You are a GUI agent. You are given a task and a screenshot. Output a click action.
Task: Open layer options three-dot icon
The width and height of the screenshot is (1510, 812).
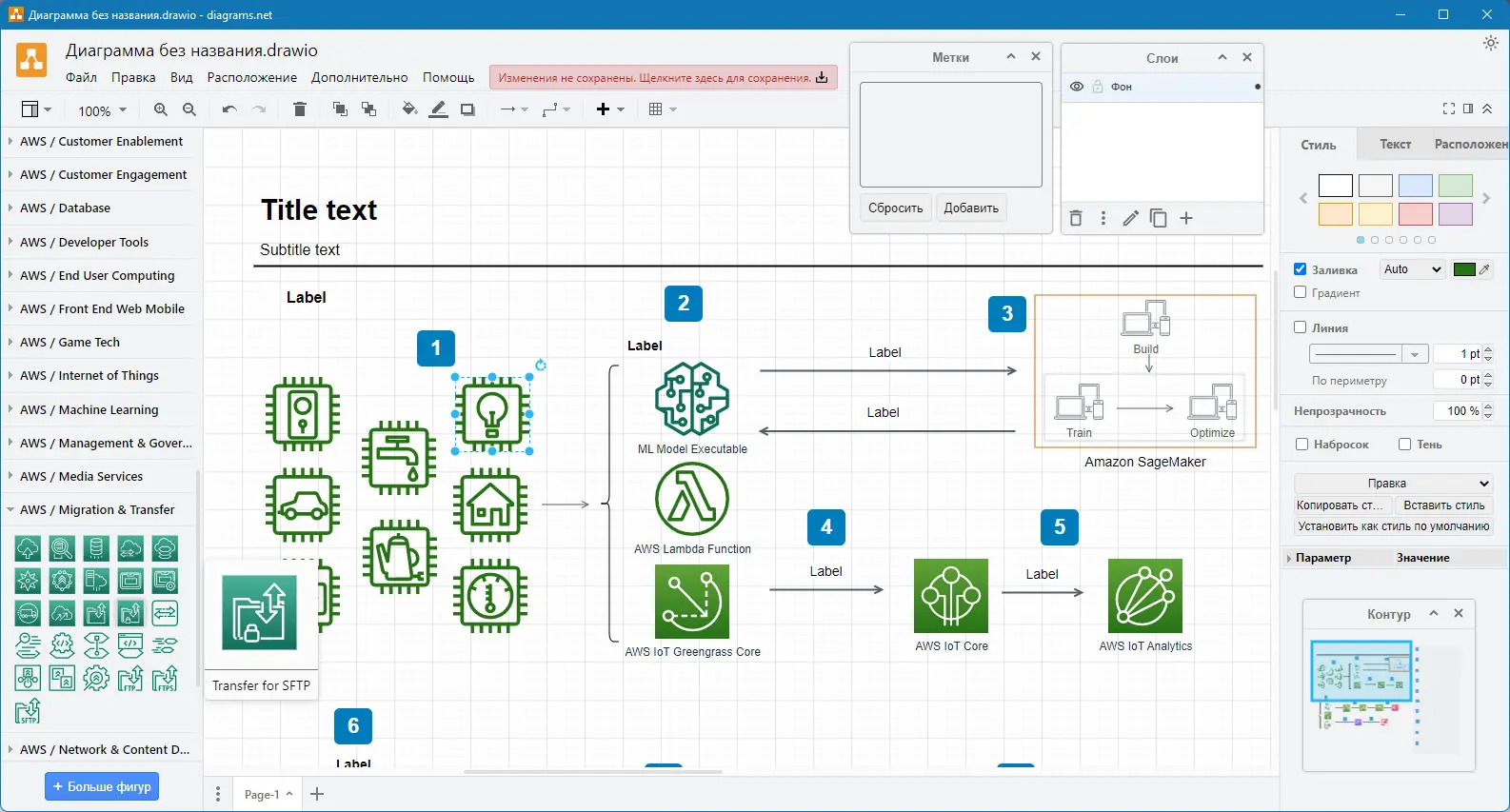point(1103,218)
